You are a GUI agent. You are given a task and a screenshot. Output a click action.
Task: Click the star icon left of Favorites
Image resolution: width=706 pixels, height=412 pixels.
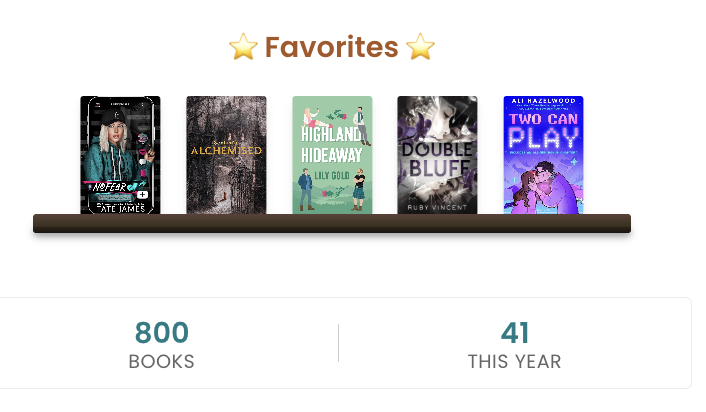pyautogui.click(x=243, y=47)
